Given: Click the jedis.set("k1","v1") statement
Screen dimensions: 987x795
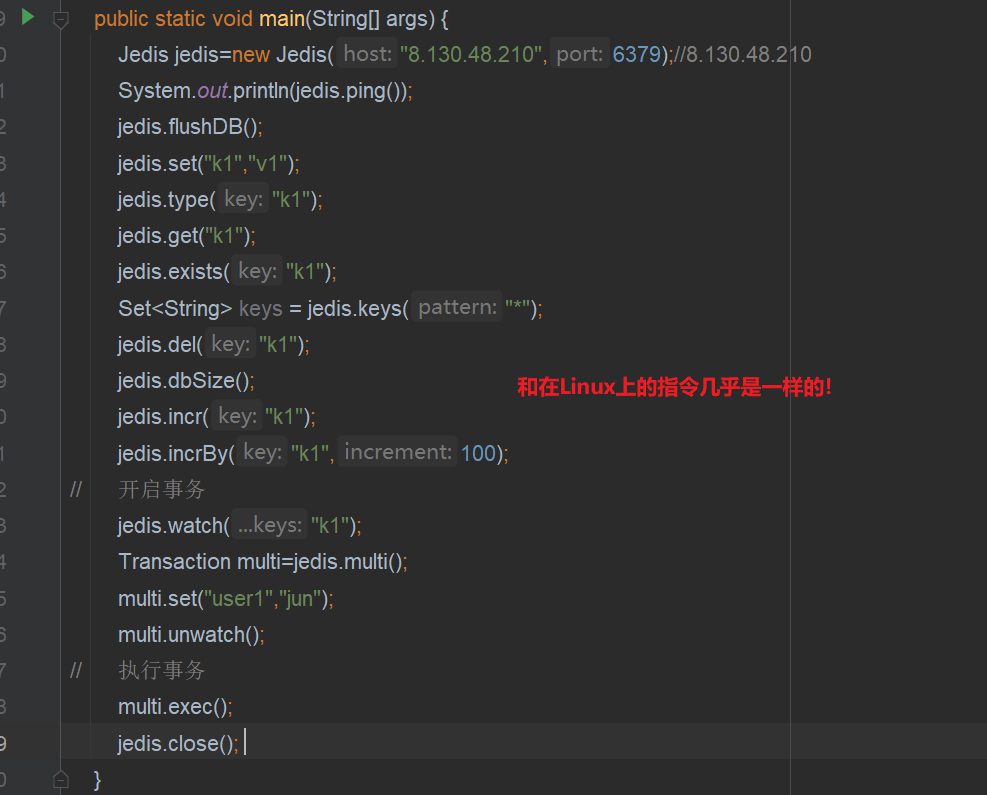Looking at the screenshot, I should (x=208, y=164).
